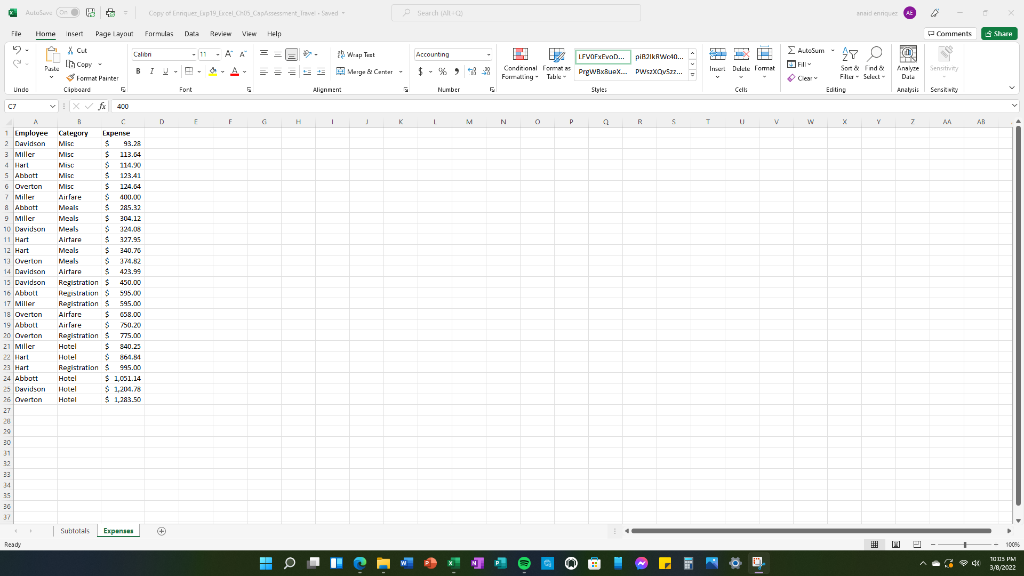This screenshot has width=1024, height=576.
Task: Decrease font size with the small A
Action: click(243, 54)
